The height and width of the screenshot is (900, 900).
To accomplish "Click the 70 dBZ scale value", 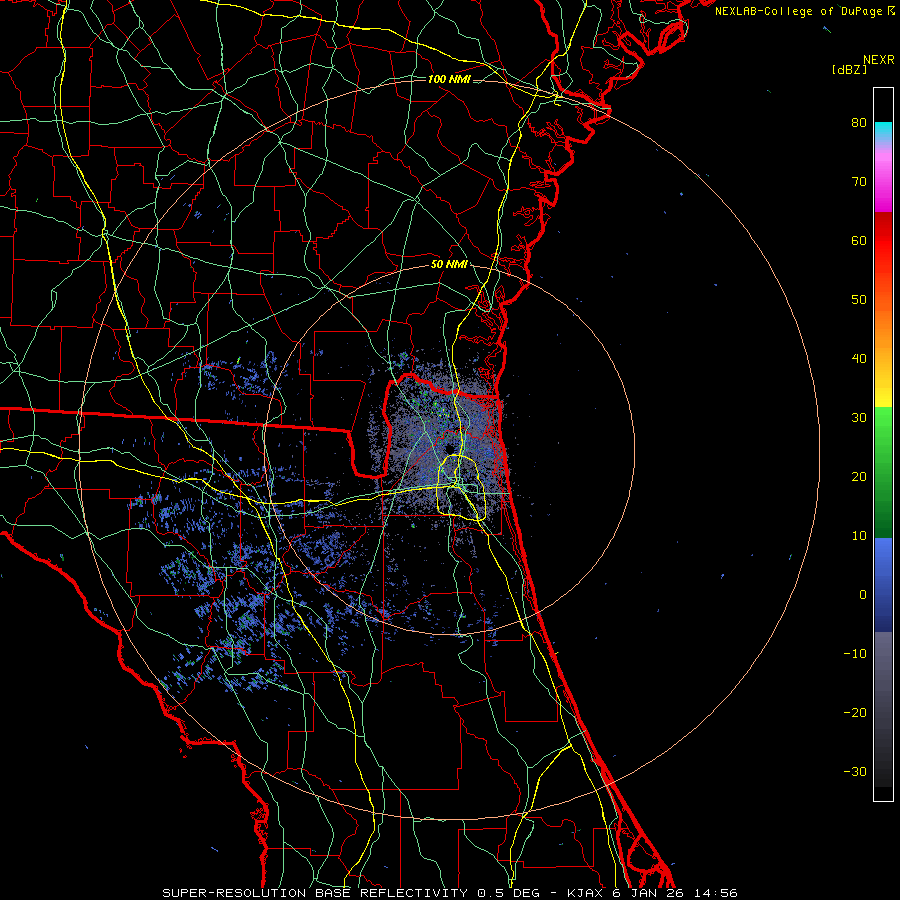I will tap(859, 182).
